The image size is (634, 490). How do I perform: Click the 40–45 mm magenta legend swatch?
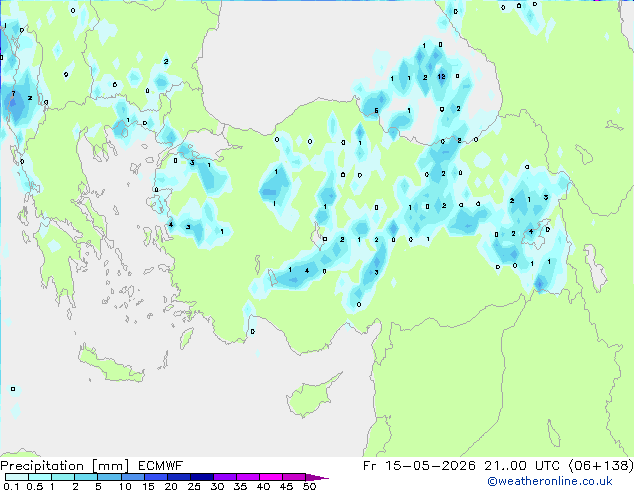271,477
